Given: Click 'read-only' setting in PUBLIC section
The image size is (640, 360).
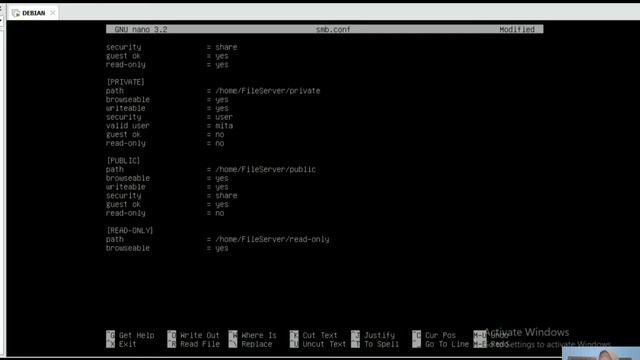Looking at the screenshot, I should pyautogui.click(x=126, y=213).
